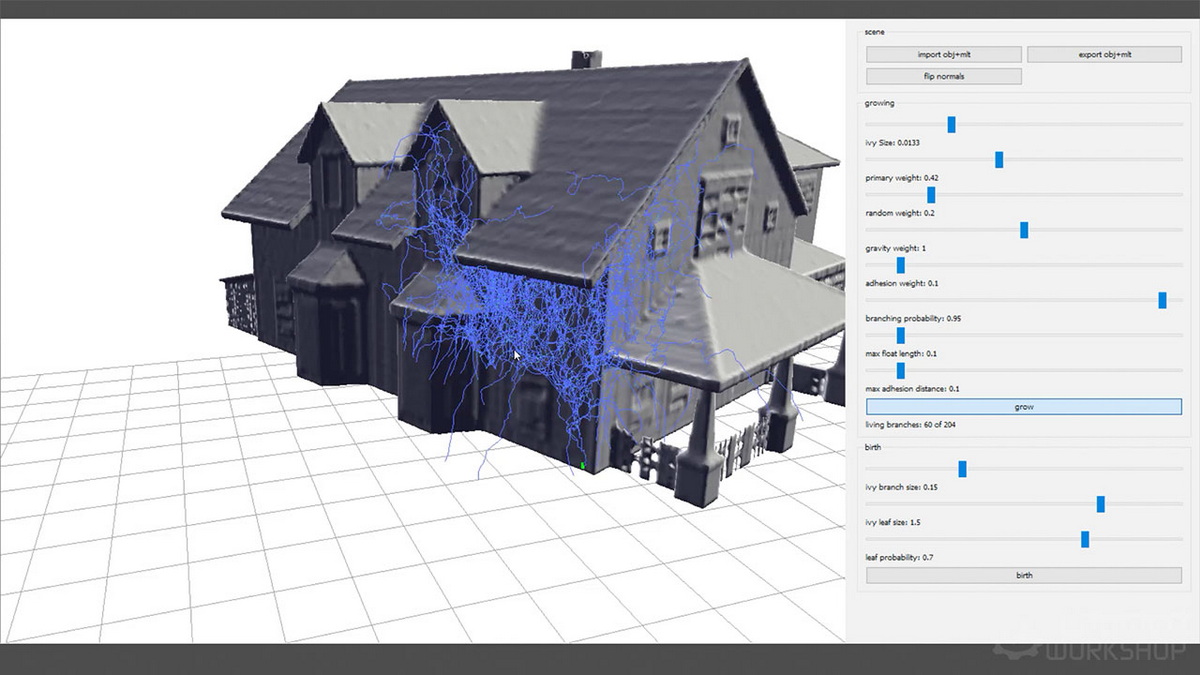Click the random weight slider handle
Screen dimensions: 1200x675
931,194
